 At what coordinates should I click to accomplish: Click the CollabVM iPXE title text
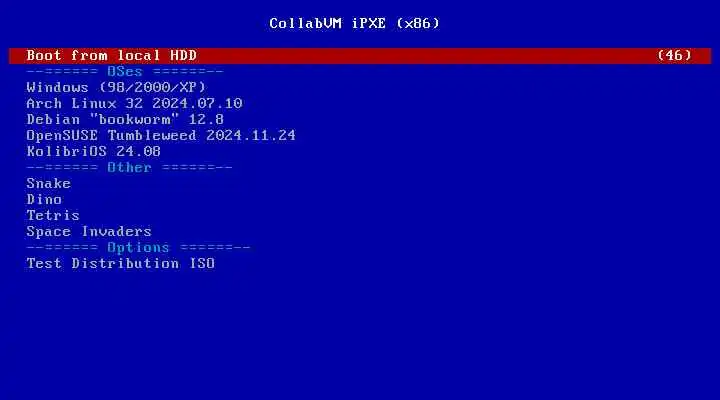(327, 23)
